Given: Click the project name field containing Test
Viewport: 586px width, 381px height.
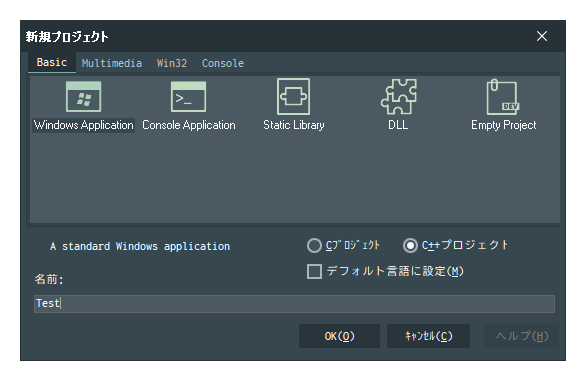Looking at the screenshot, I should click(294, 304).
